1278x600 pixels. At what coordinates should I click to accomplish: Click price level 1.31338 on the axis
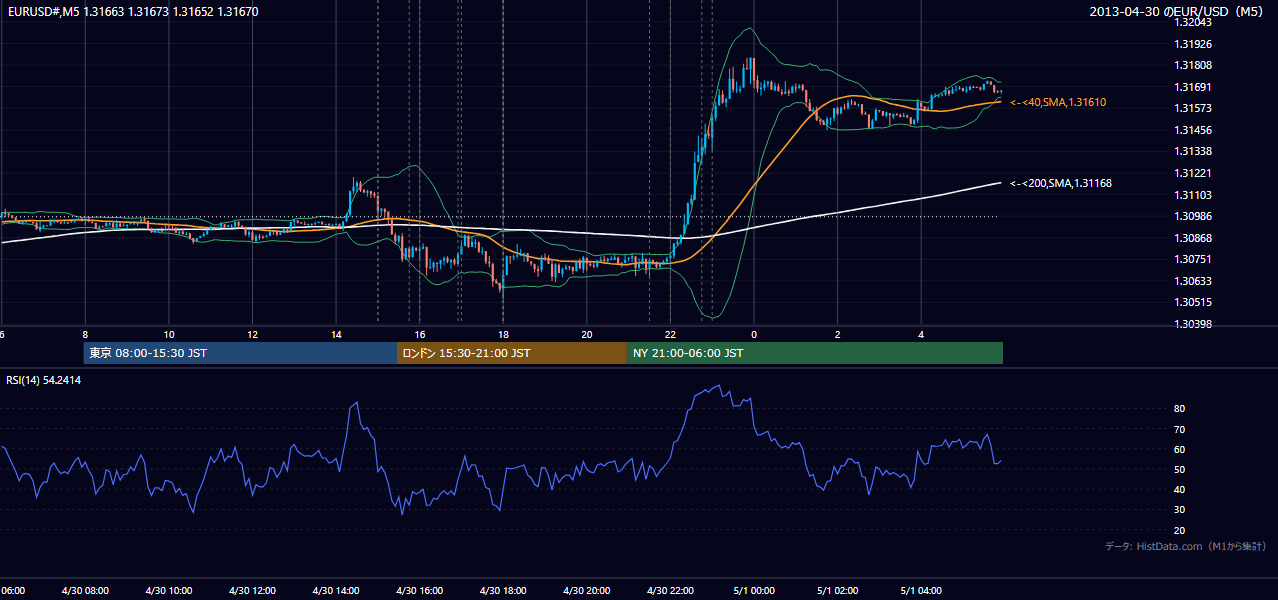(1193, 151)
